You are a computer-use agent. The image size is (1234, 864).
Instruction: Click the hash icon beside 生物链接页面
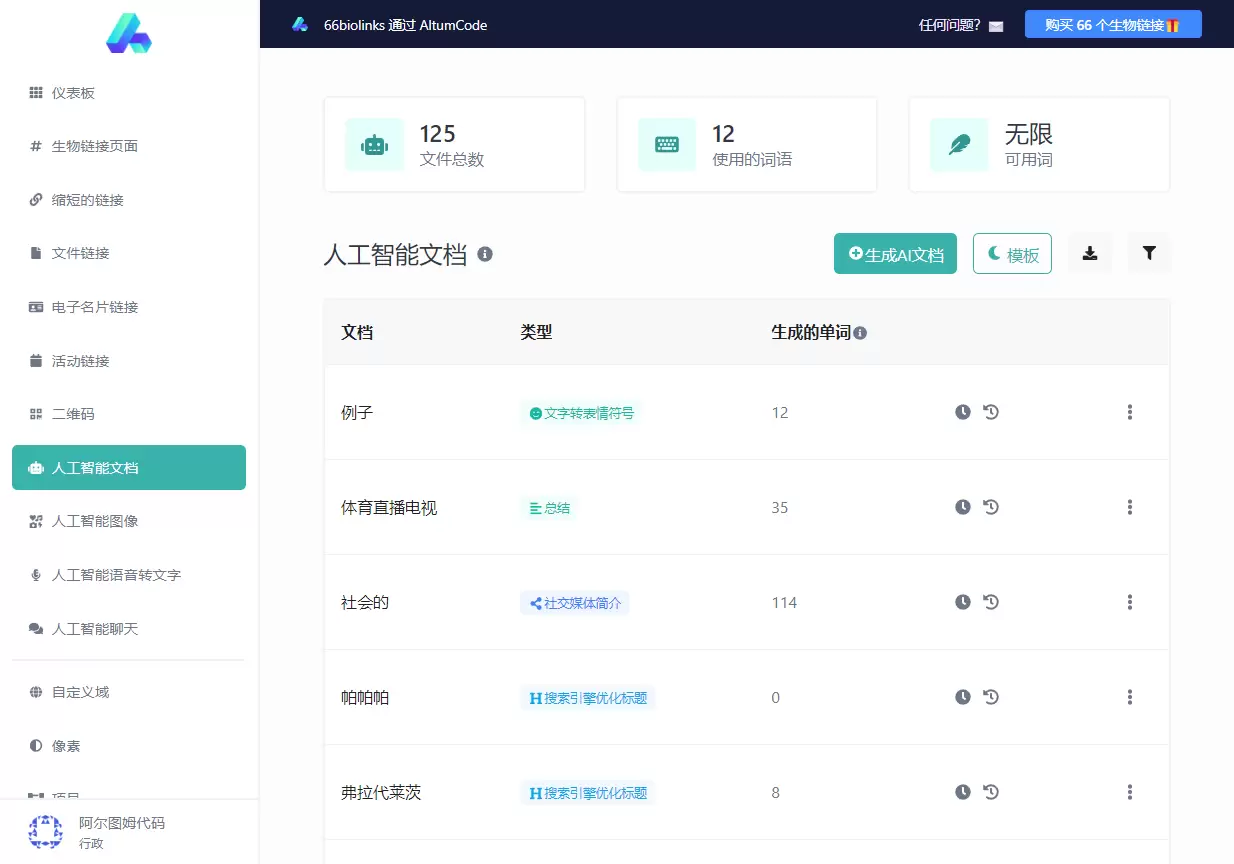click(x=36, y=146)
